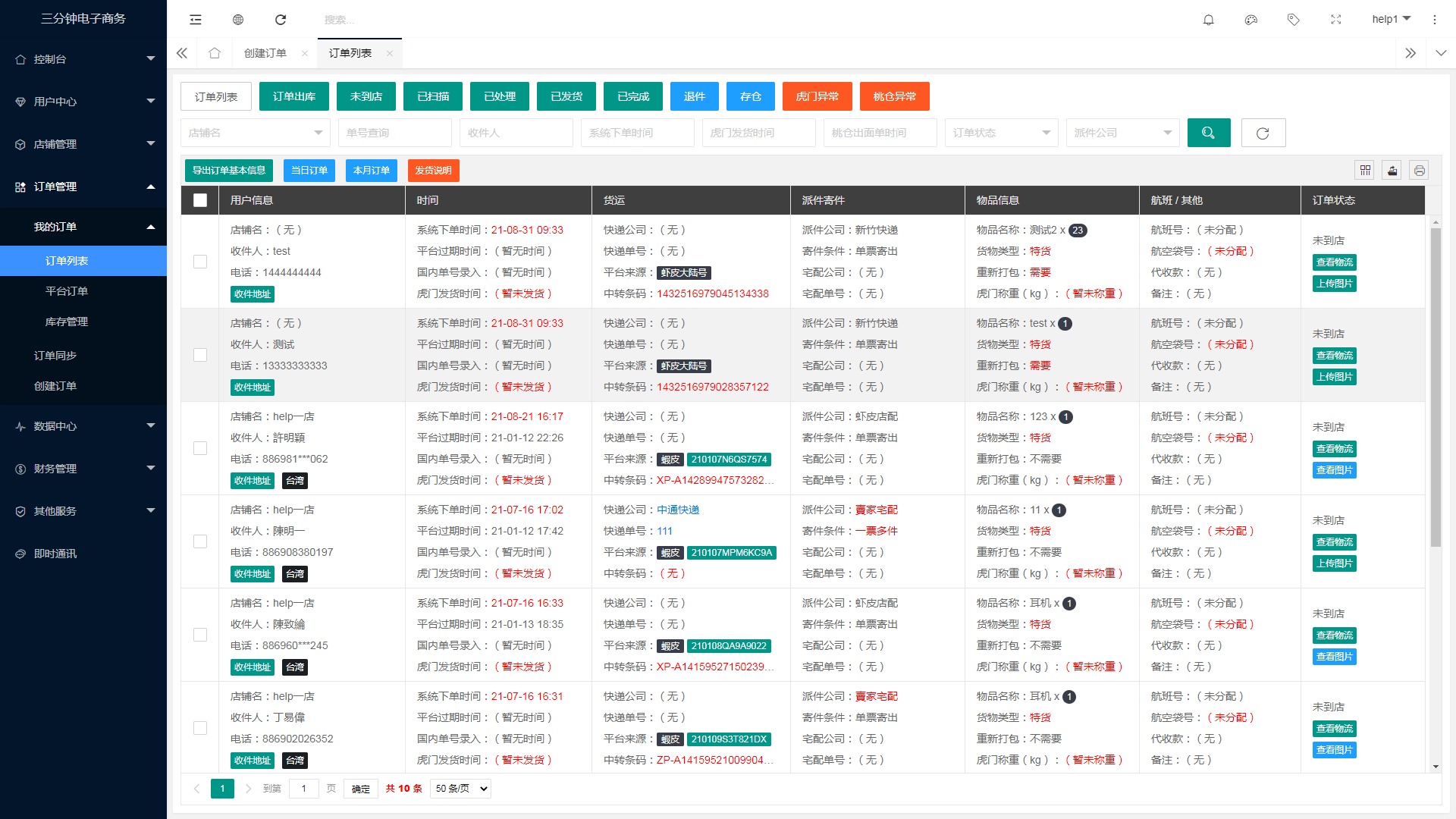This screenshot has height=819, width=1456.
Task: Open 平台订单 in the sidebar
Action: 67,291
